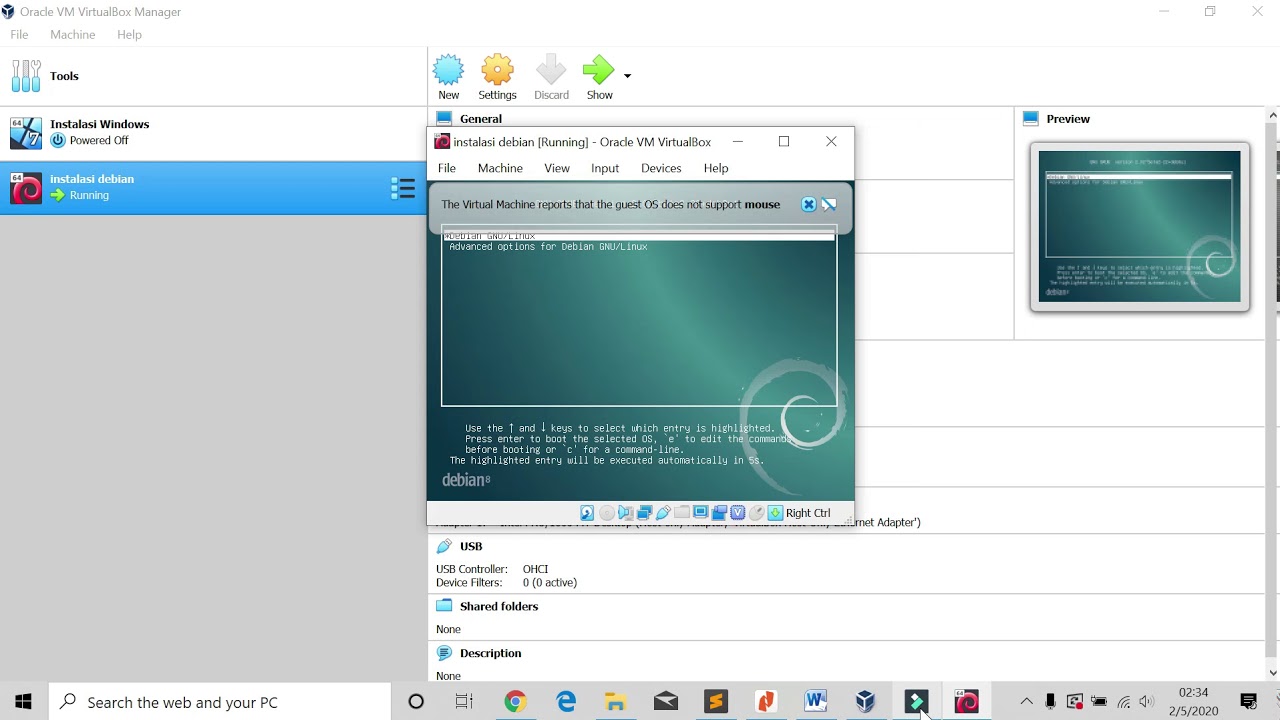Image resolution: width=1280 pixels, height=720 pixels.
Task: Click the mouse integration status icon
Action: [757, 513]
